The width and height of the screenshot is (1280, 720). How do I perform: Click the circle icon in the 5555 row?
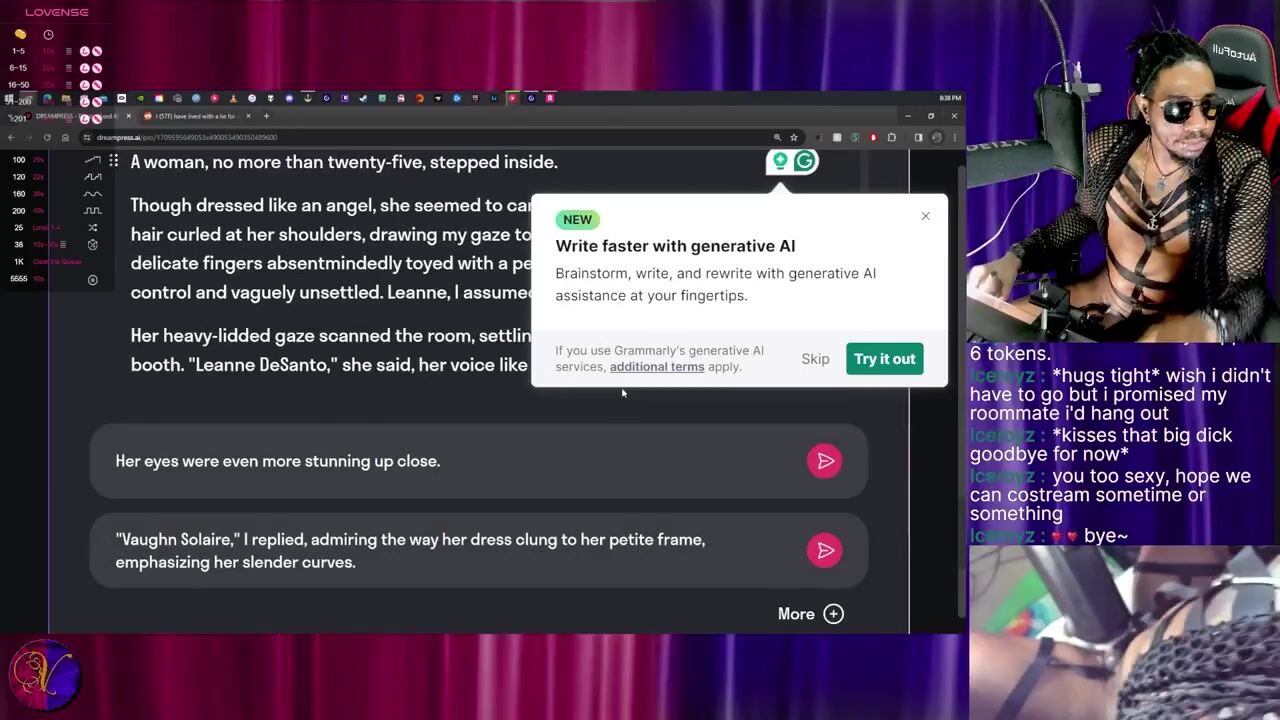click(93, 280)
